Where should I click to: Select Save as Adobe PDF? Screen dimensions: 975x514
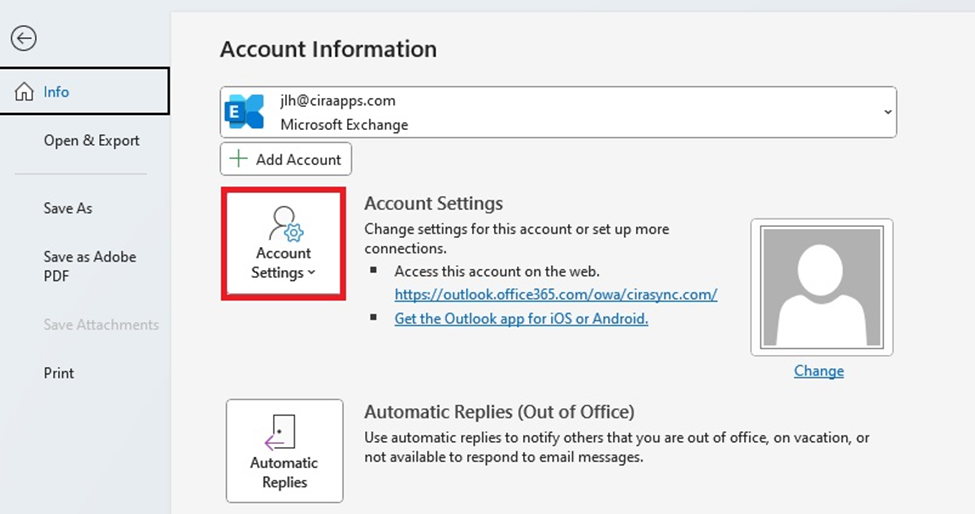(x=90, y=266)
